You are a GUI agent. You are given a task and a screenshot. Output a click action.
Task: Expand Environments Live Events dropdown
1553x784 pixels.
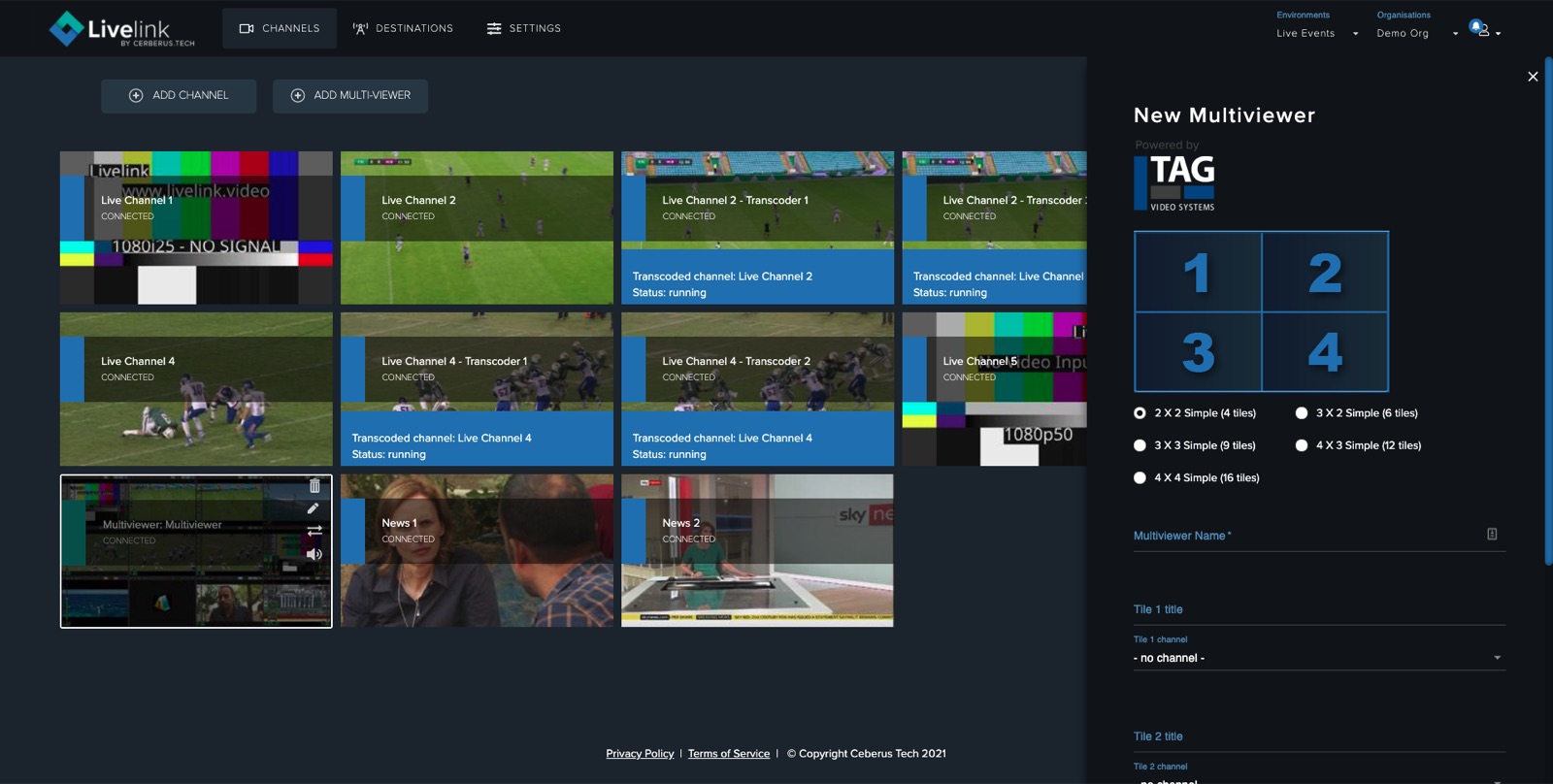[1317, 33]
